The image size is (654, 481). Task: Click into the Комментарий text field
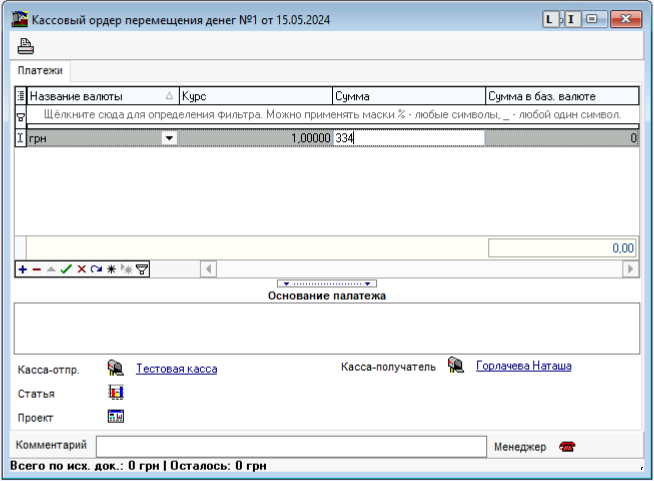click(290, 446)
